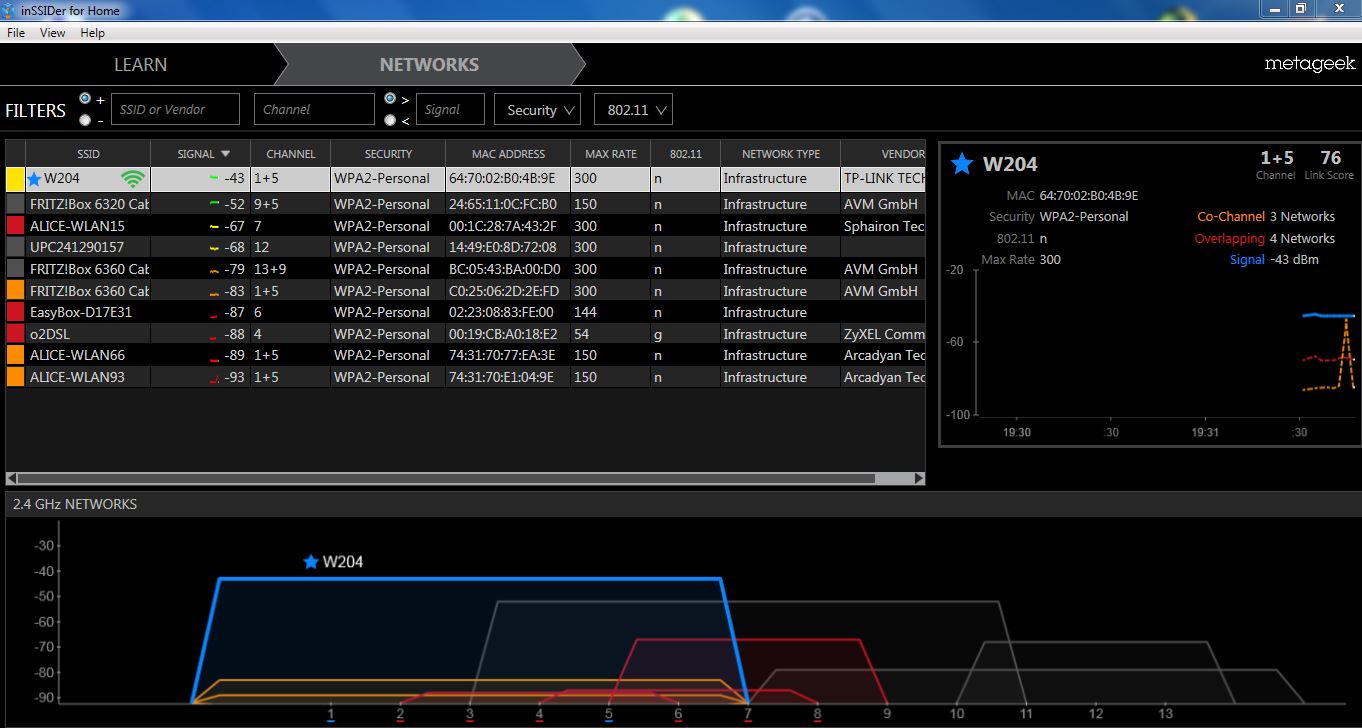Sort by NETWORK TYPE column header
The height and width of the screenshot is (728, 1362).
[781, 154]
